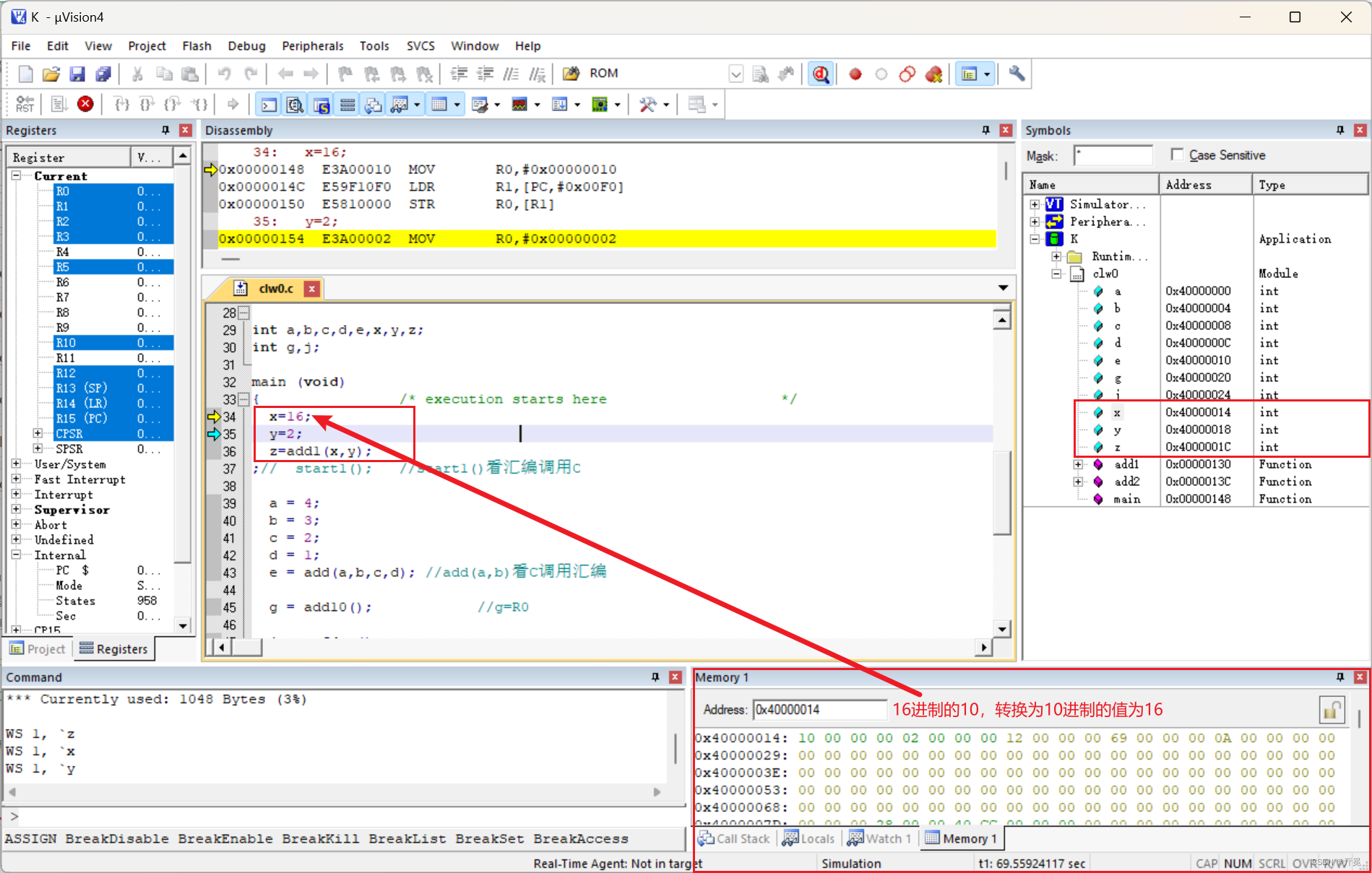Step over the current line in the debugger
The image size is (1372, 873).
point(147,105)
